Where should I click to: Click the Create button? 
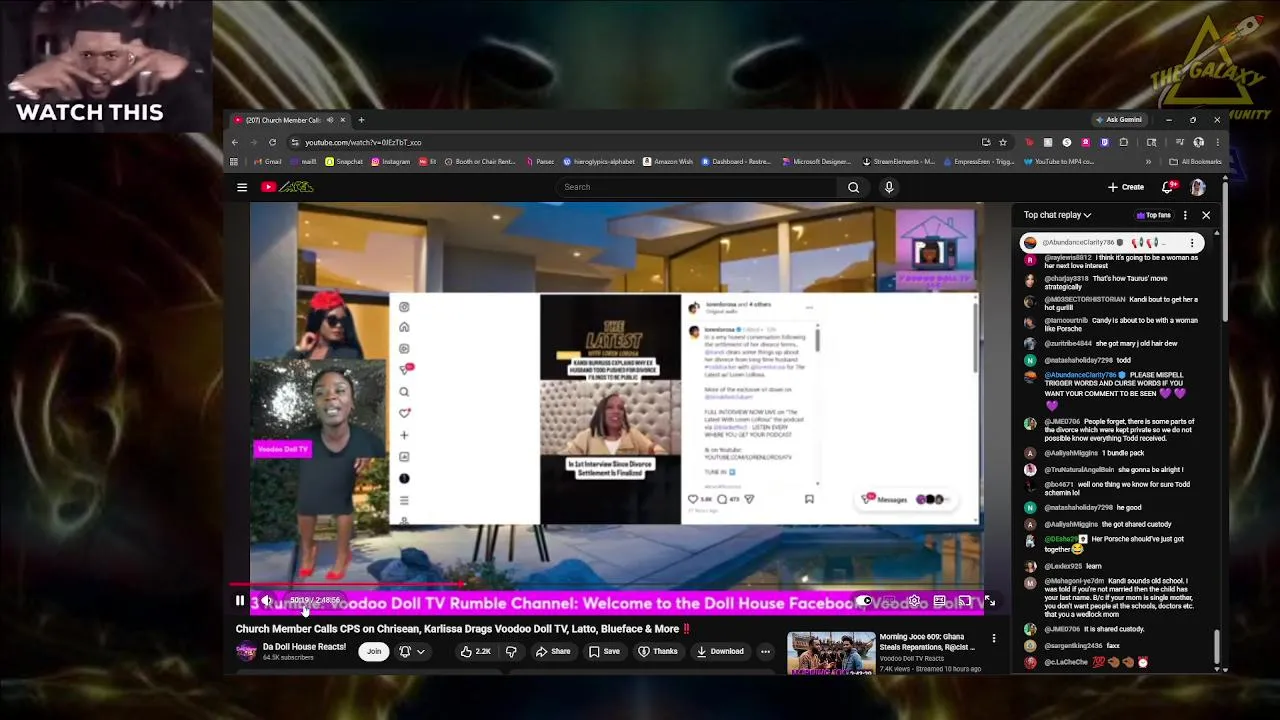coord(1126,187)
